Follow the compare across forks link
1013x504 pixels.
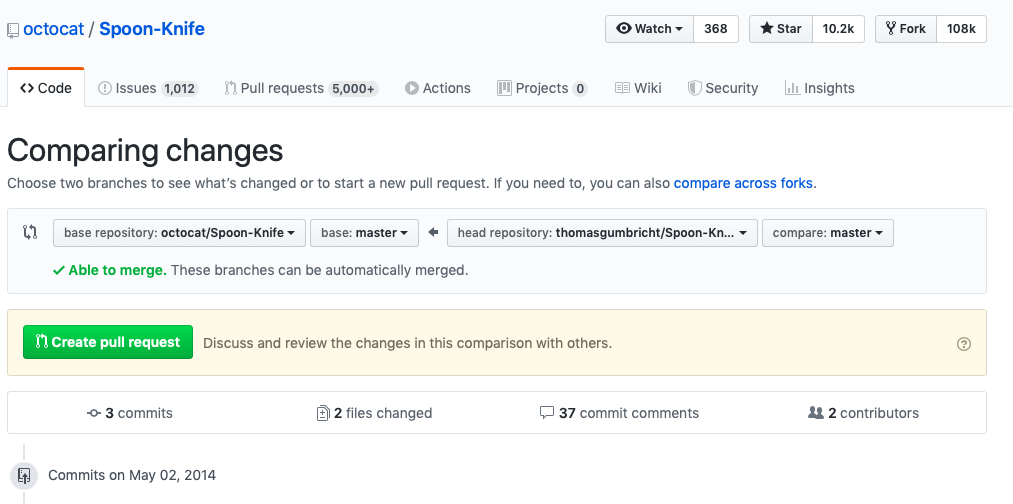point(743,183)
